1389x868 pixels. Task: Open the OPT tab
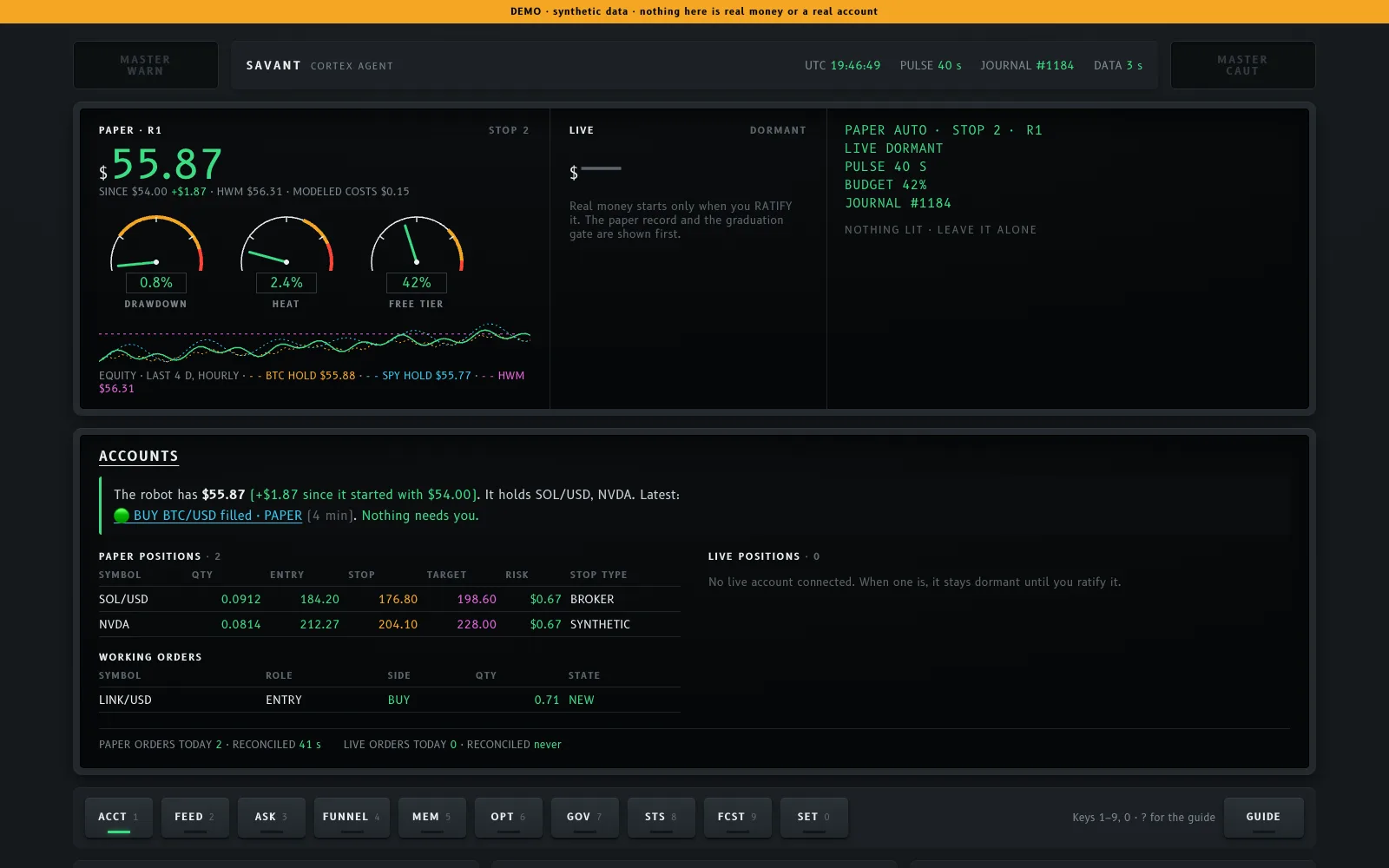pyautogui.click(x=508, y=817)
